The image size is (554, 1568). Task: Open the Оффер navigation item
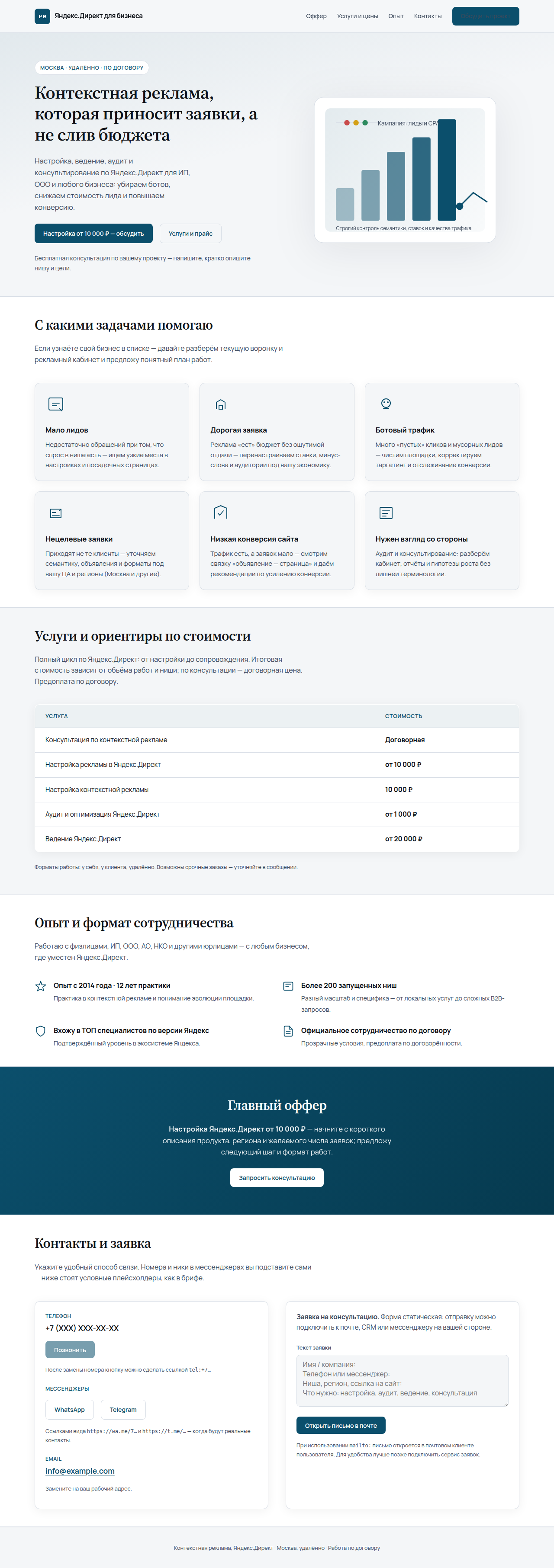click(316, 16)
